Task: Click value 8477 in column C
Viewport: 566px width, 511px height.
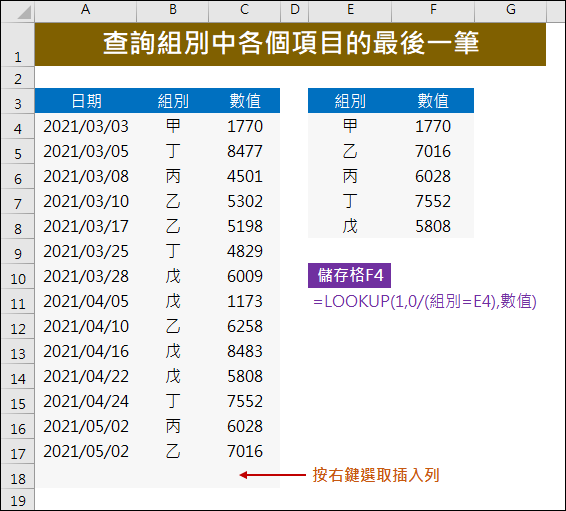Action: tap(244, 151)
